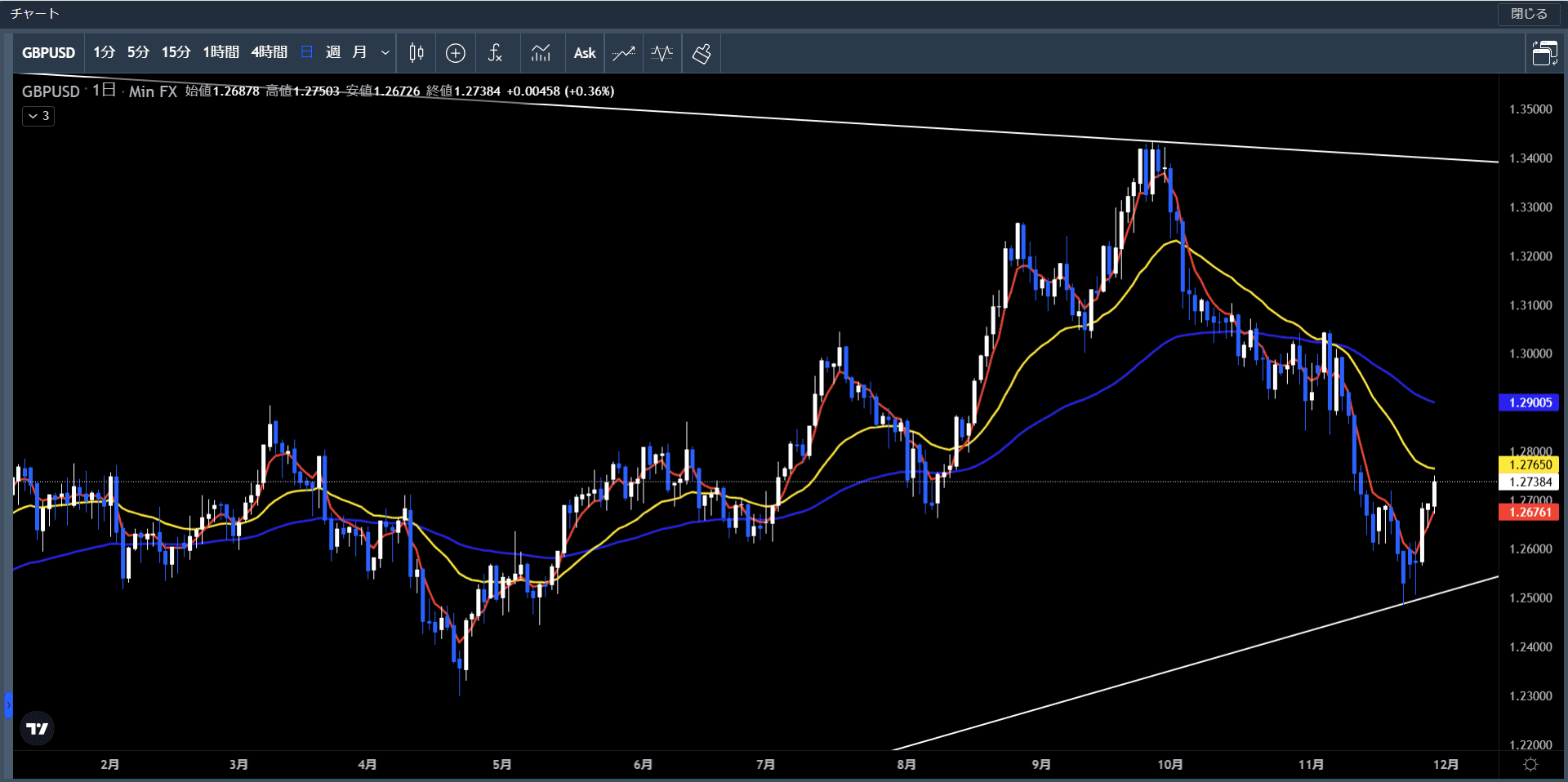Open the indicator templates chart icon
Screen dimensions: 1568x782
[x=541, y=53]
